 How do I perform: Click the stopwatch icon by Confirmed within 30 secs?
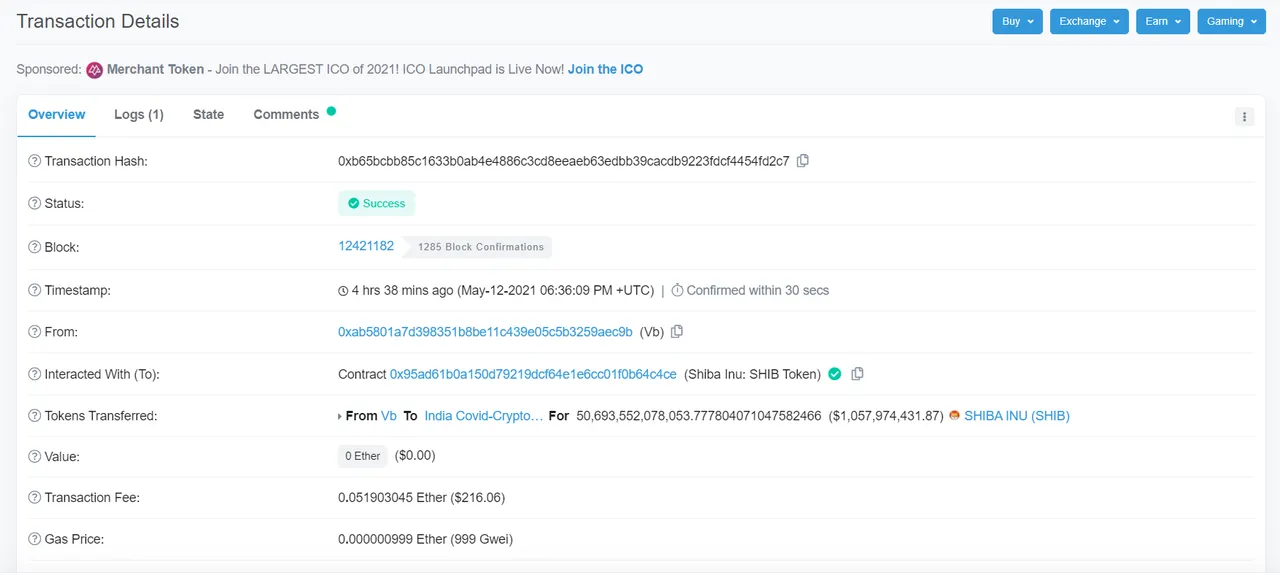pos(677,290)
